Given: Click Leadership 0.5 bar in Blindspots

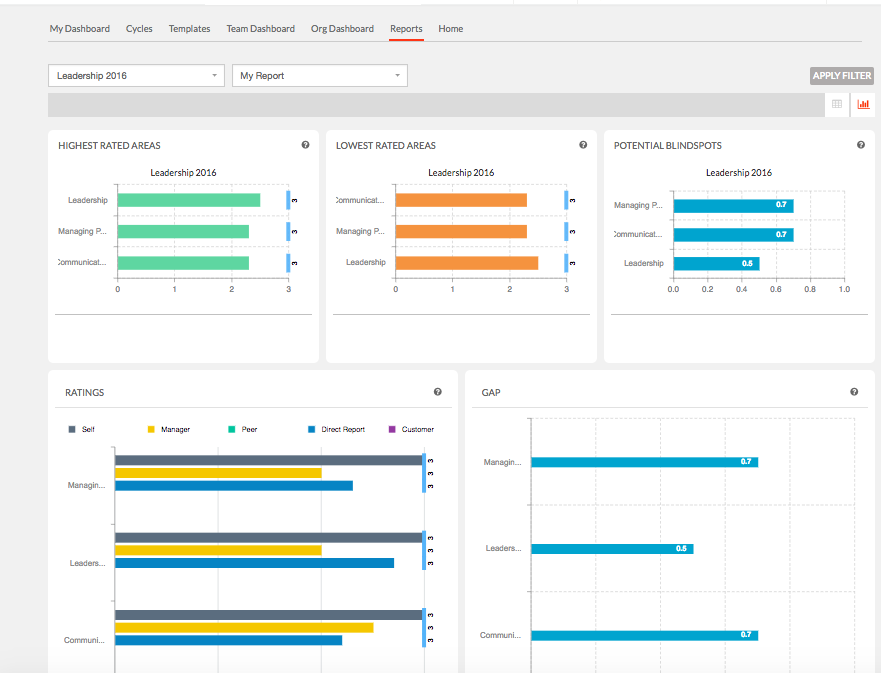Looking at the screenshot, I should pos(716,263).
